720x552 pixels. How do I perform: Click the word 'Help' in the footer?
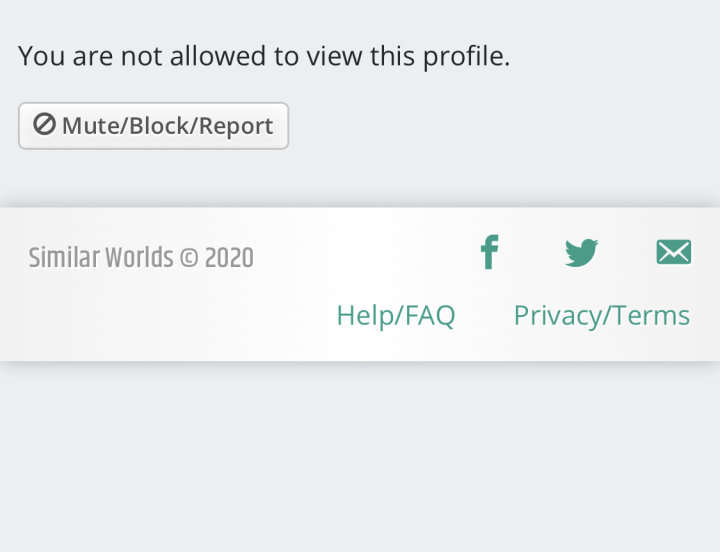[364, 315]
